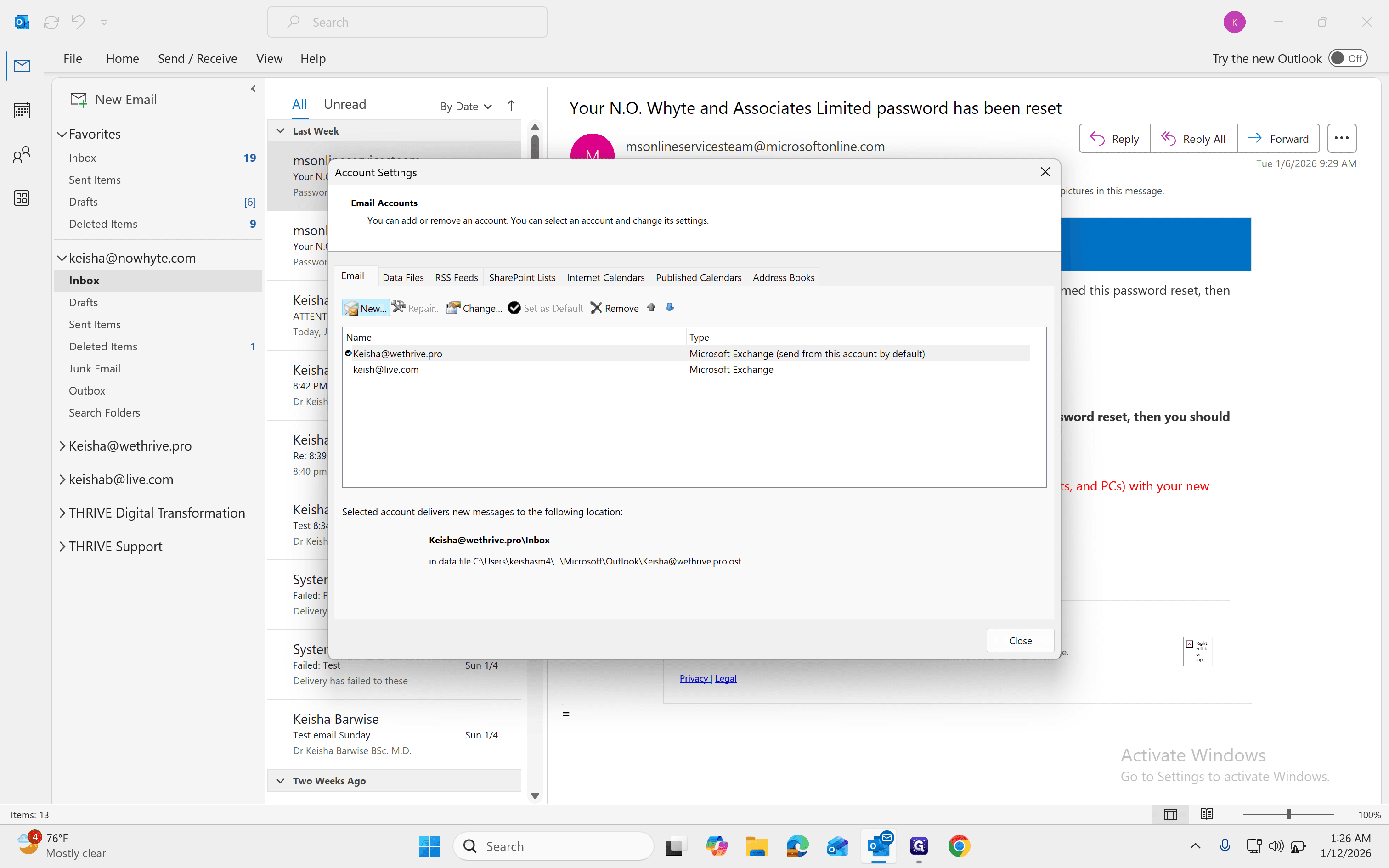Image resolution: width=1389 pixels, height=868 pixels.
Task: Open Google Chrome from the taskbar
Action: pyautogui.click(x=959, y=846)
